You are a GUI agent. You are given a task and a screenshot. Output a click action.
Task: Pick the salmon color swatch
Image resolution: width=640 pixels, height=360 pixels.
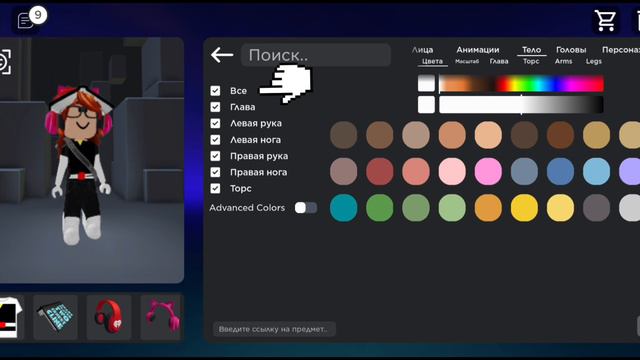tap(416, 171)
